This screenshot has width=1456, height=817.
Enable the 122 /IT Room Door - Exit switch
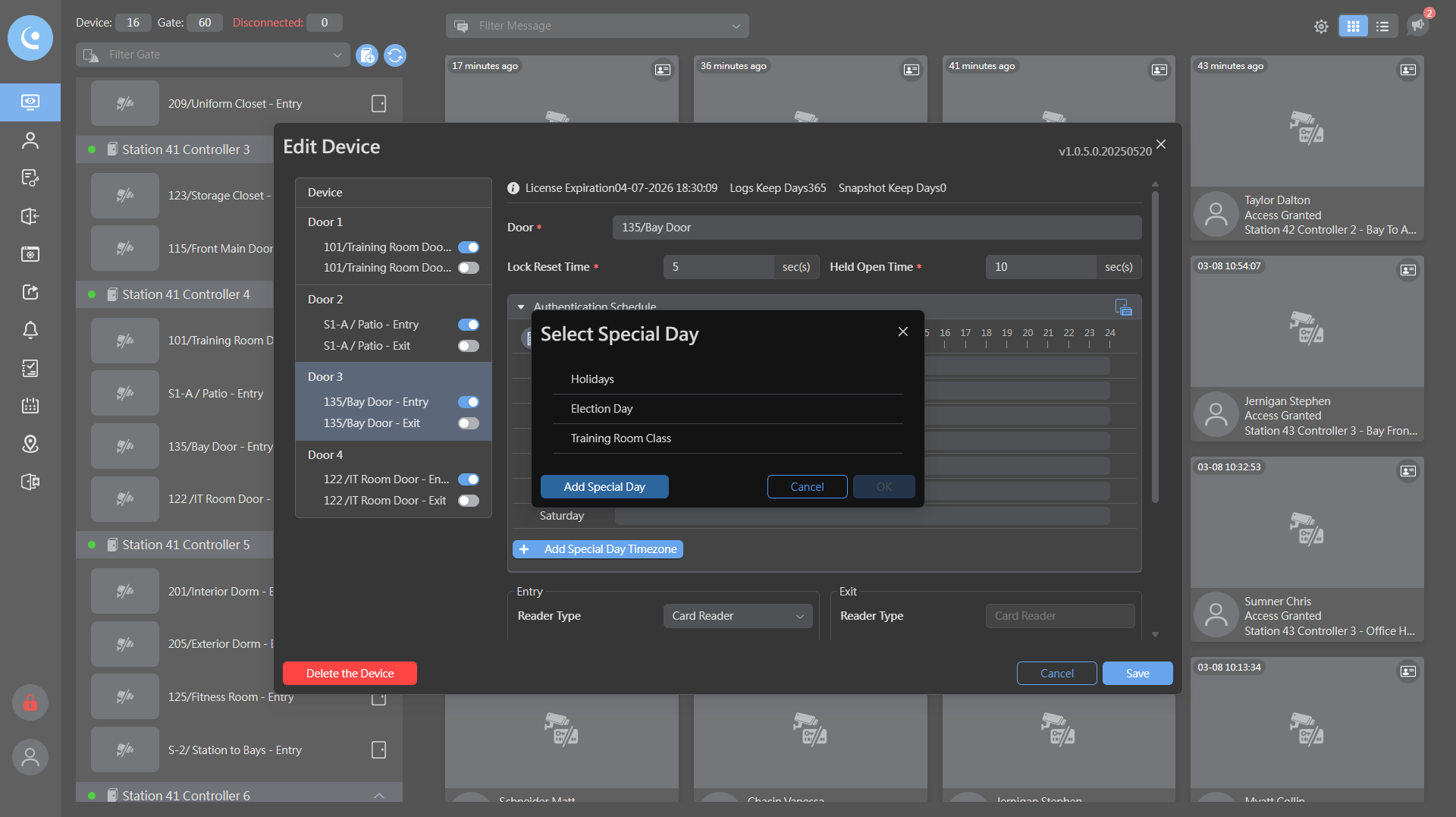(469, 501)
